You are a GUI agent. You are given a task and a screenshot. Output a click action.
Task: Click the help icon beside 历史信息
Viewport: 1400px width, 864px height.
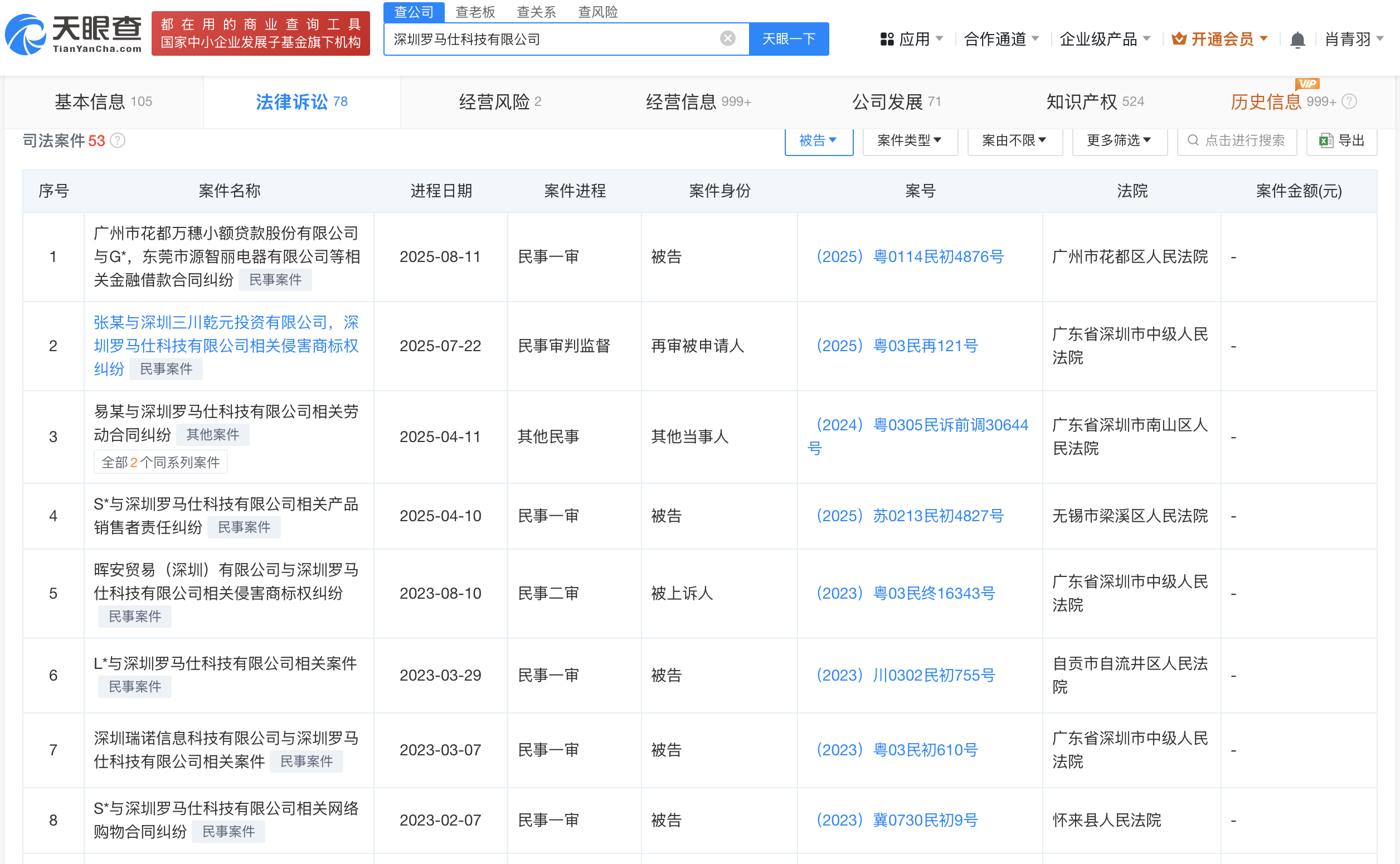pos(1349,101)
